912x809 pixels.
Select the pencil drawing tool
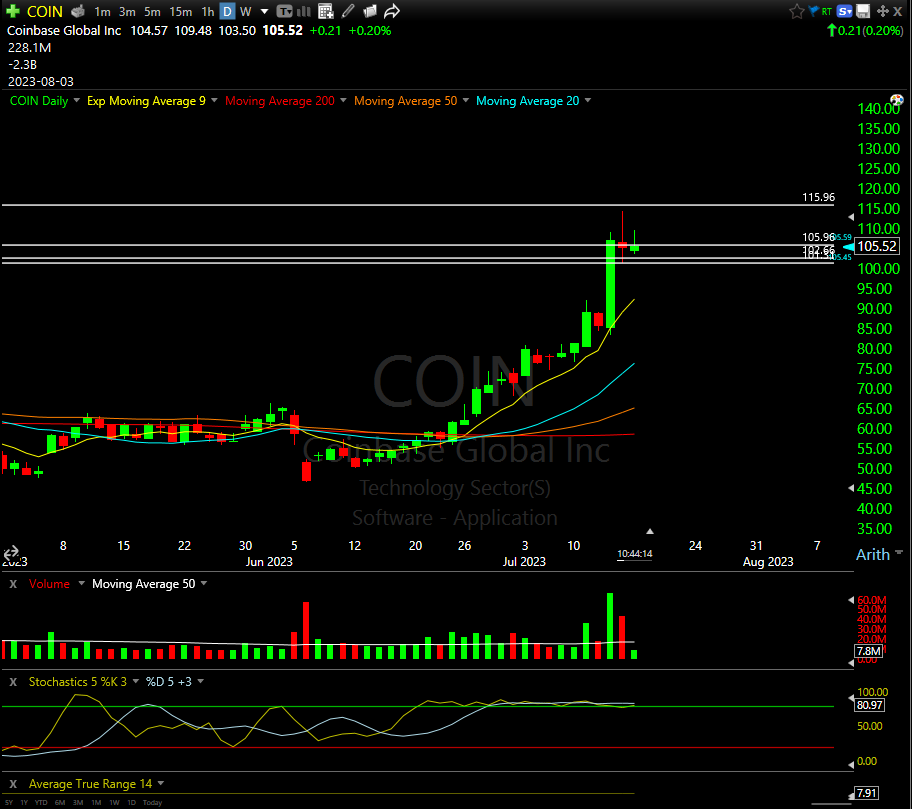pyautogui.click(x=348, y=11)
